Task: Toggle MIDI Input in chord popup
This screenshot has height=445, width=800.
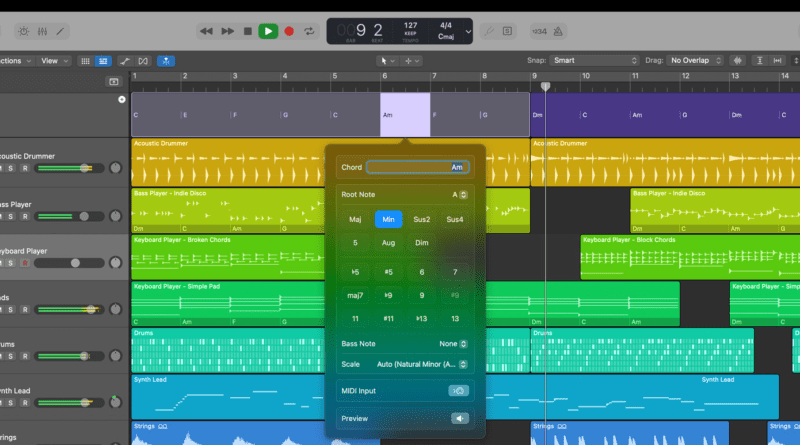Action: pyautogui.click(x=459, y=390)
